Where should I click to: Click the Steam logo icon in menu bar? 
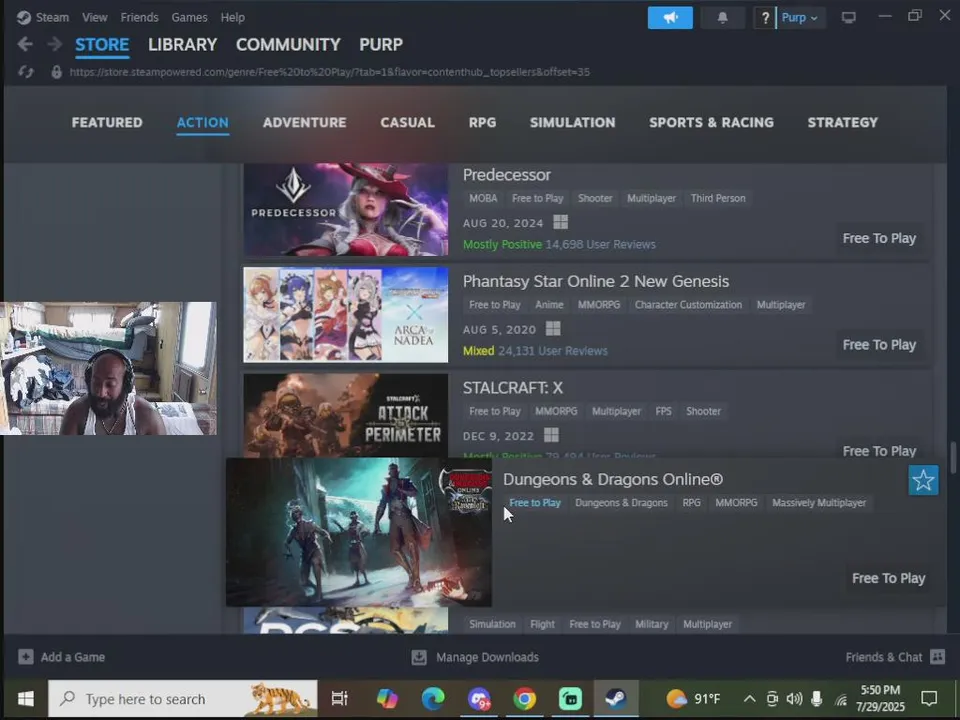pos(24,17)
